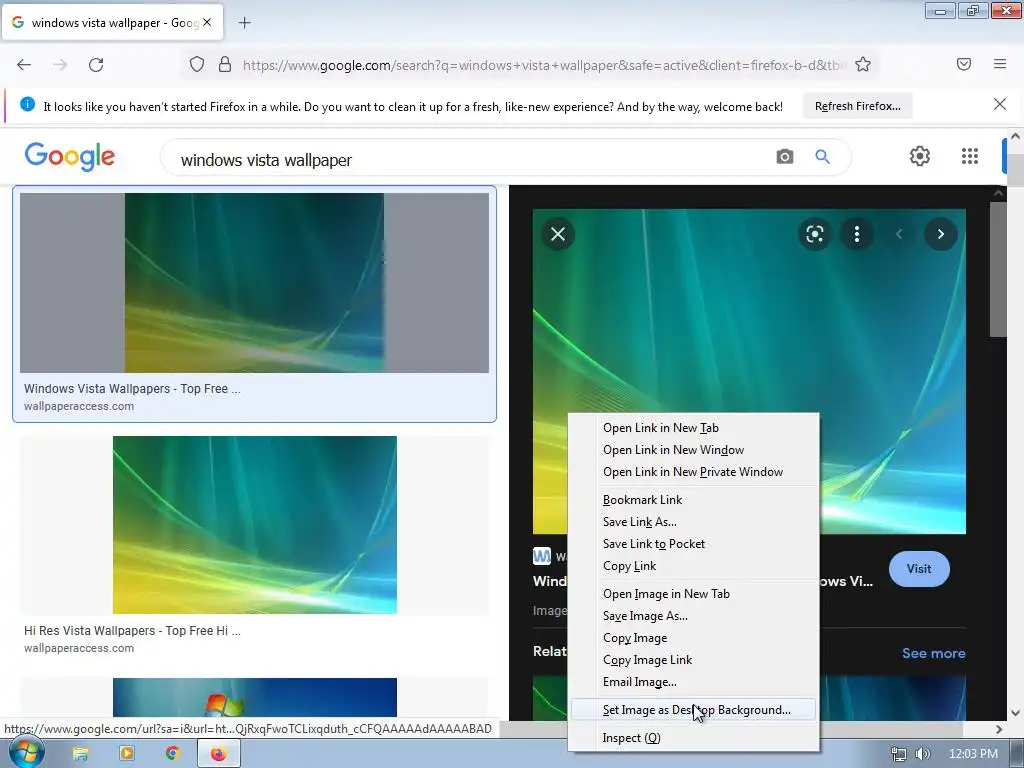Image resolution: width=1024 pixels, height=768 pixels.
Task: Click the Visit button
Action: [919, 569]
